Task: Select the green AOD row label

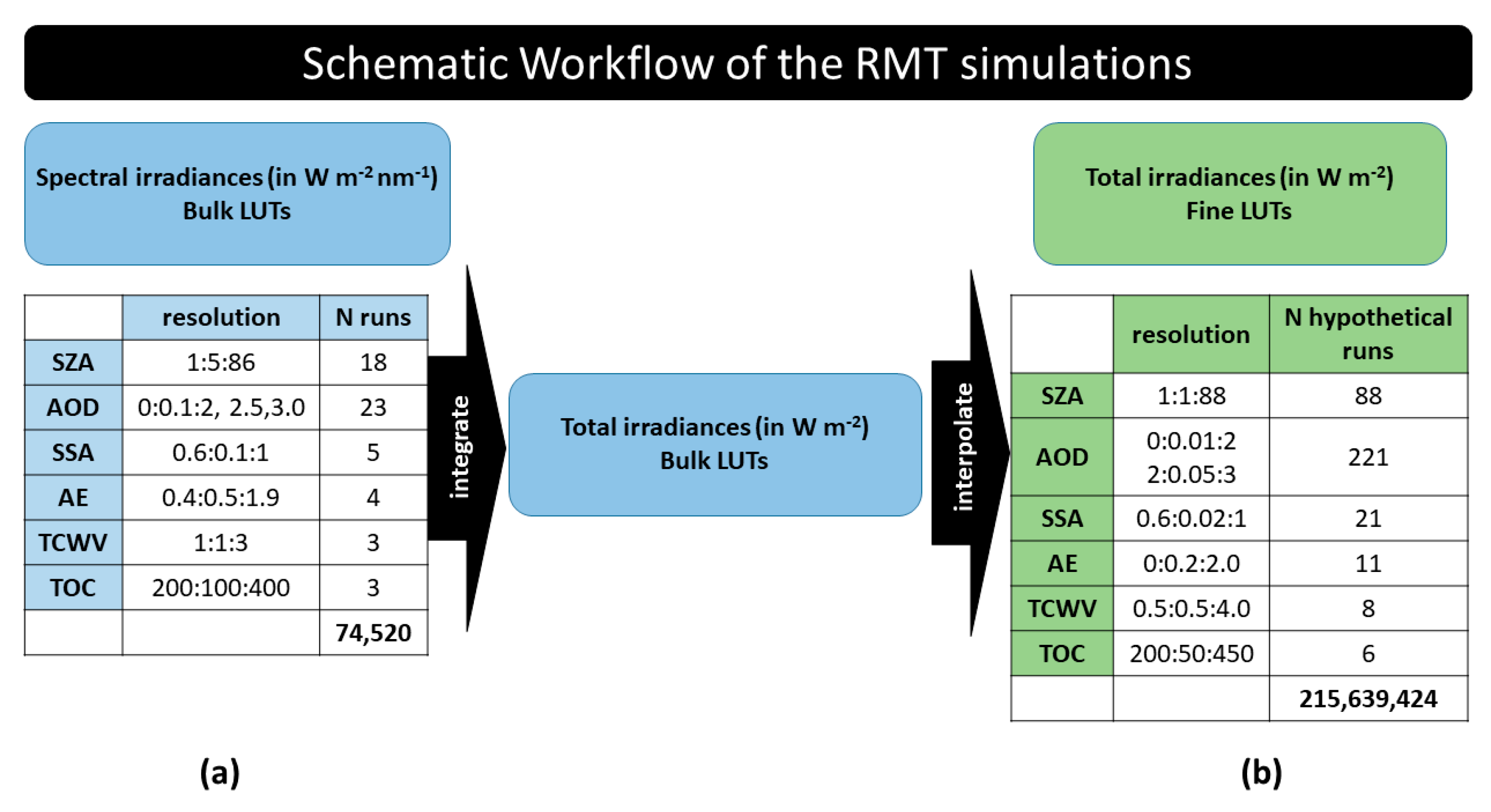Action: tap(1062, 457)
